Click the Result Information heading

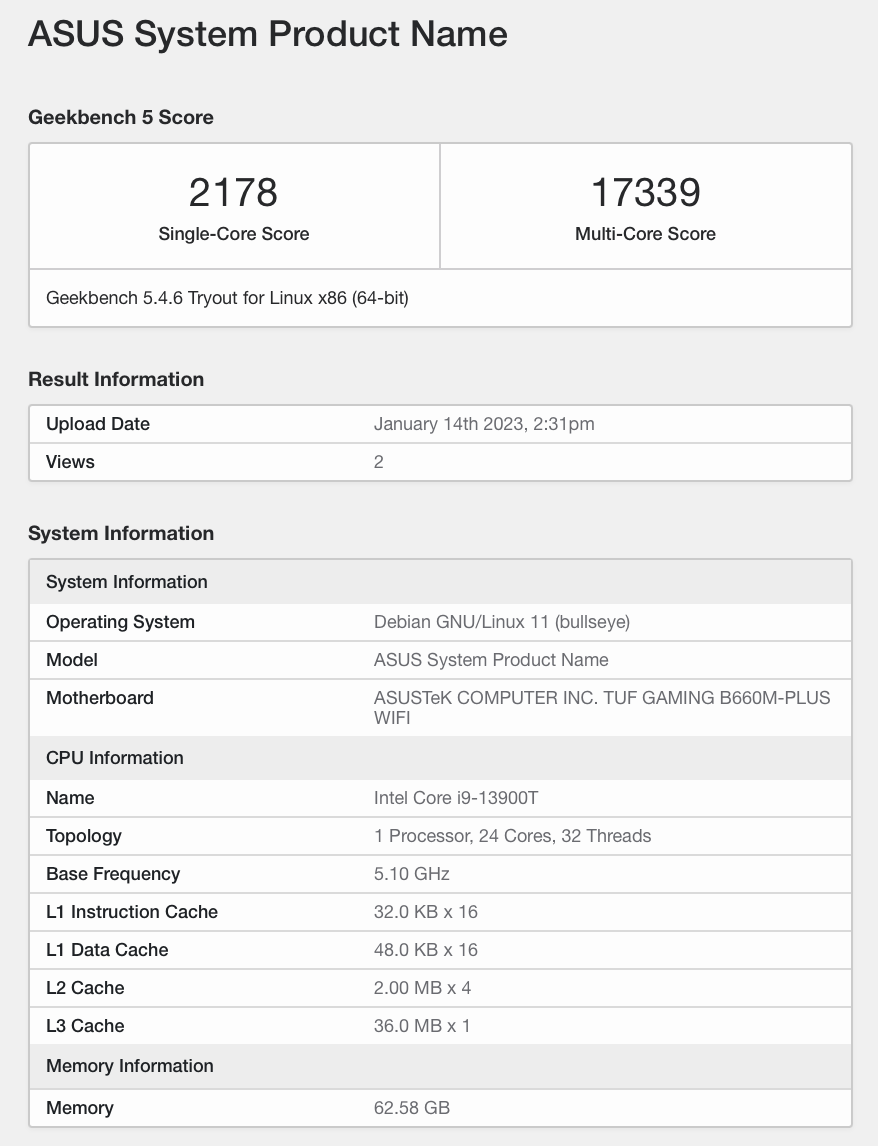tap(116, 379)
